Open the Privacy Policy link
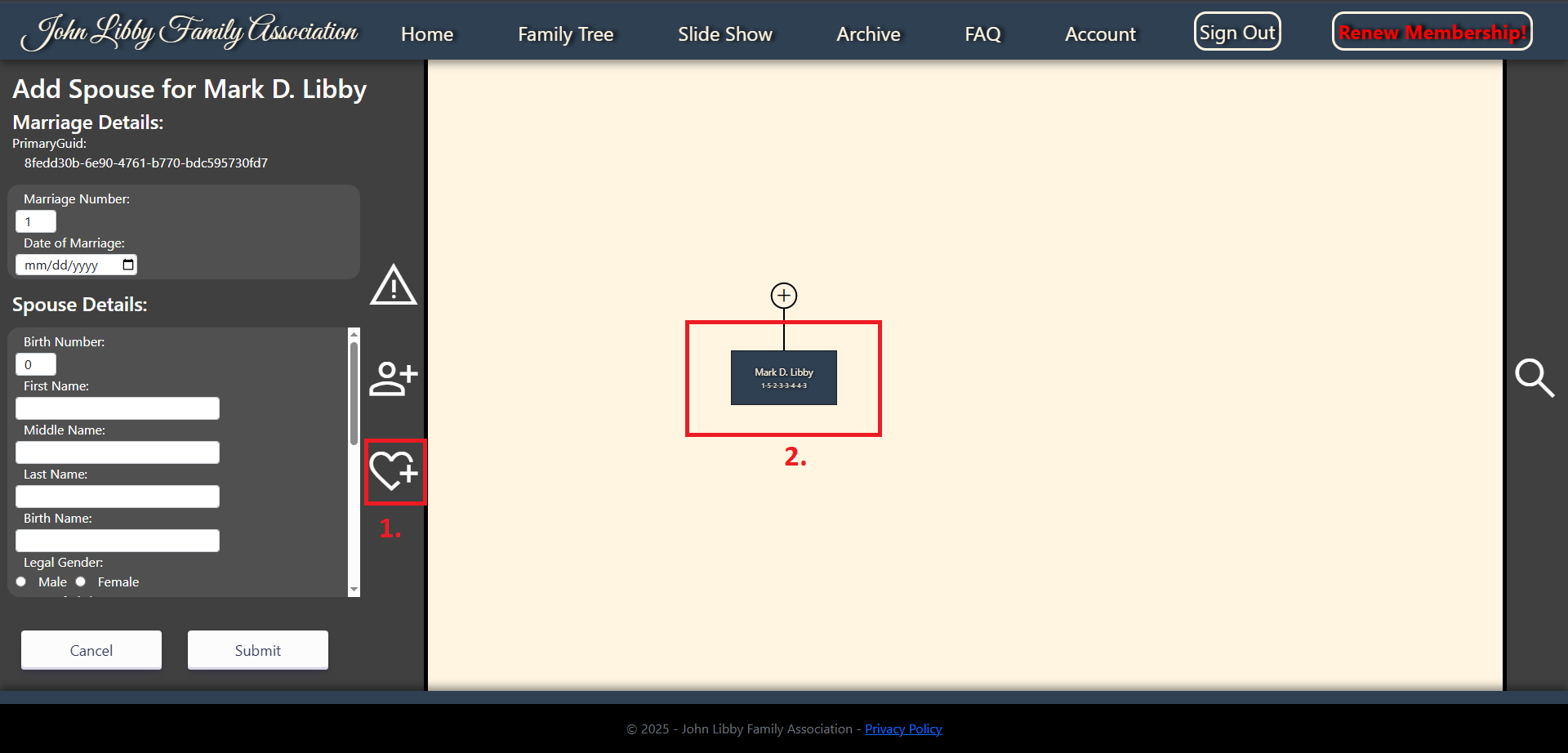1568x753 pixels. (x=903, y=728)
